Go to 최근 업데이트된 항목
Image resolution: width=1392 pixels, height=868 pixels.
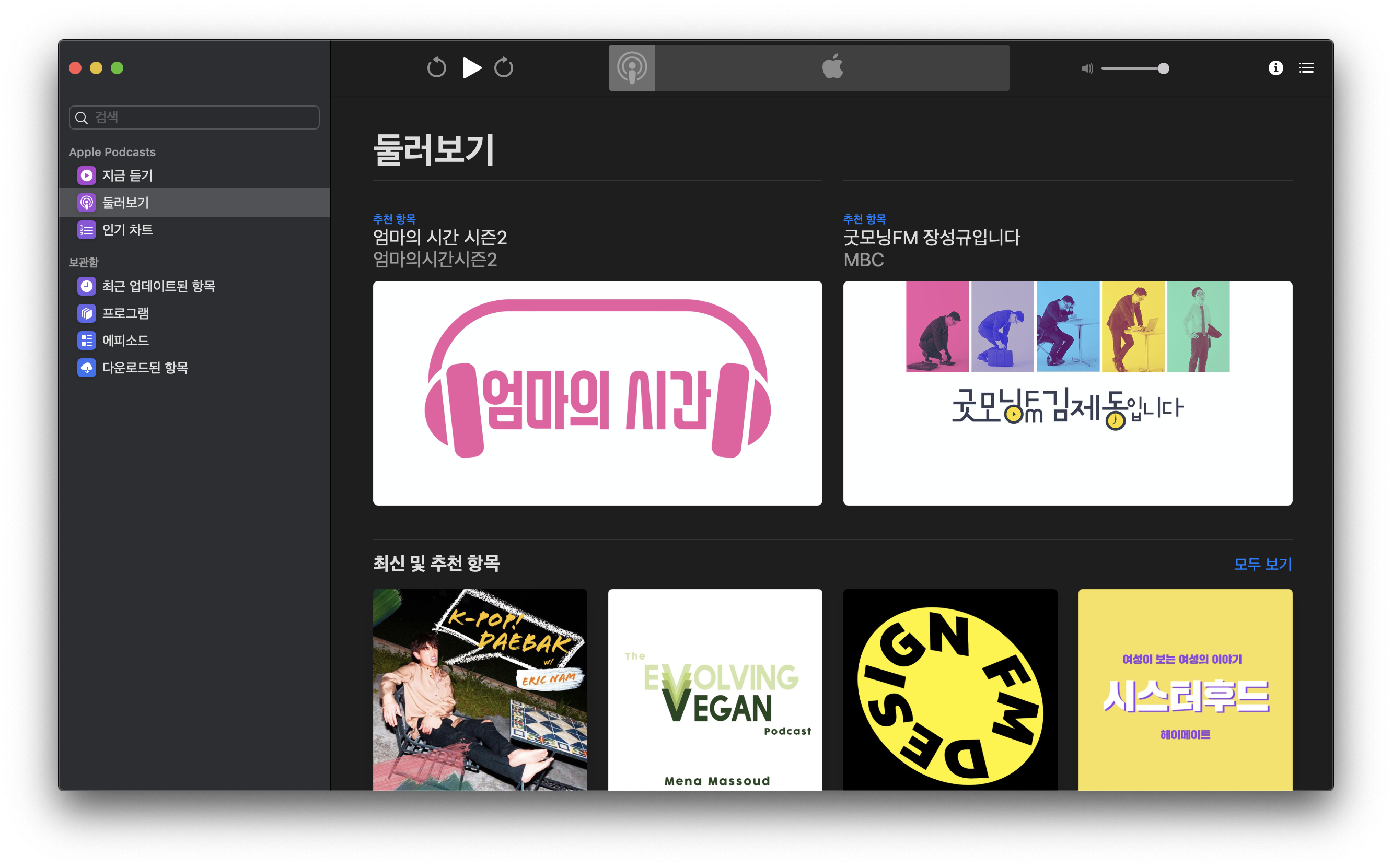coord(158,286)
